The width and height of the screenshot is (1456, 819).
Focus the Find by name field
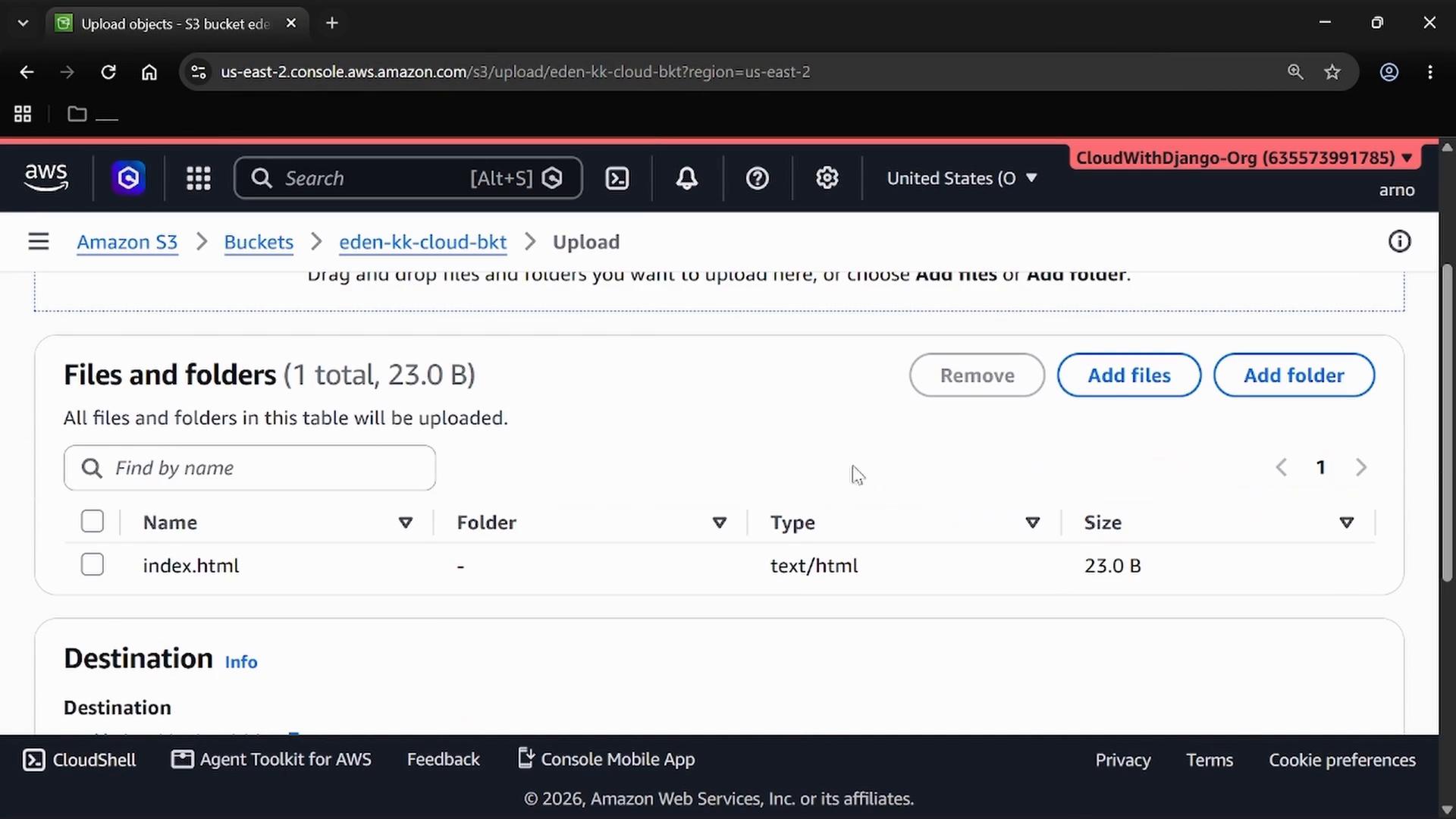click(x=249, y=468)
